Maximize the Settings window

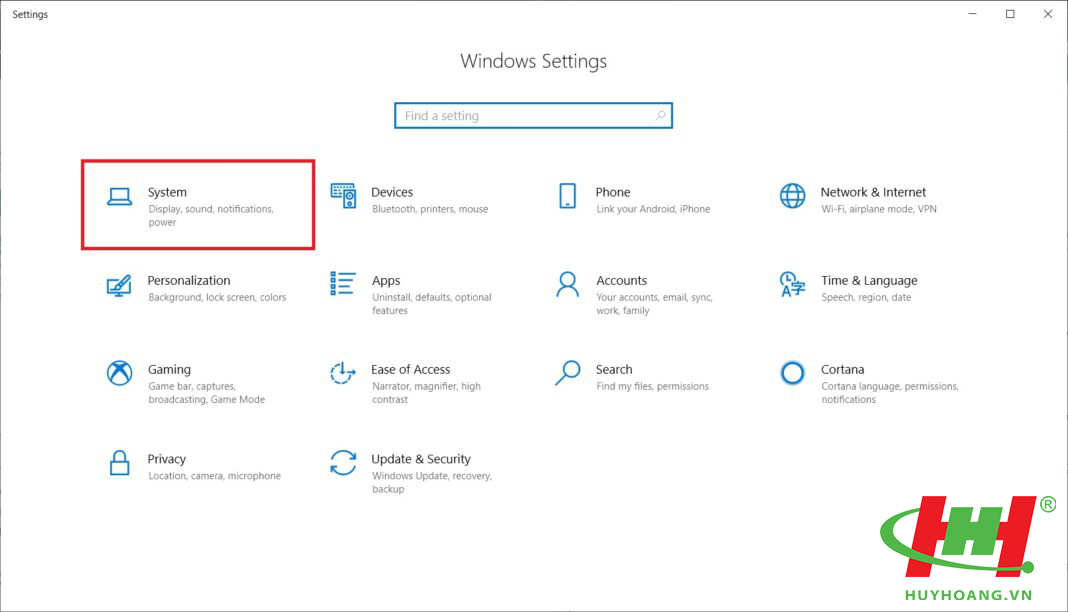[1010, 14]
